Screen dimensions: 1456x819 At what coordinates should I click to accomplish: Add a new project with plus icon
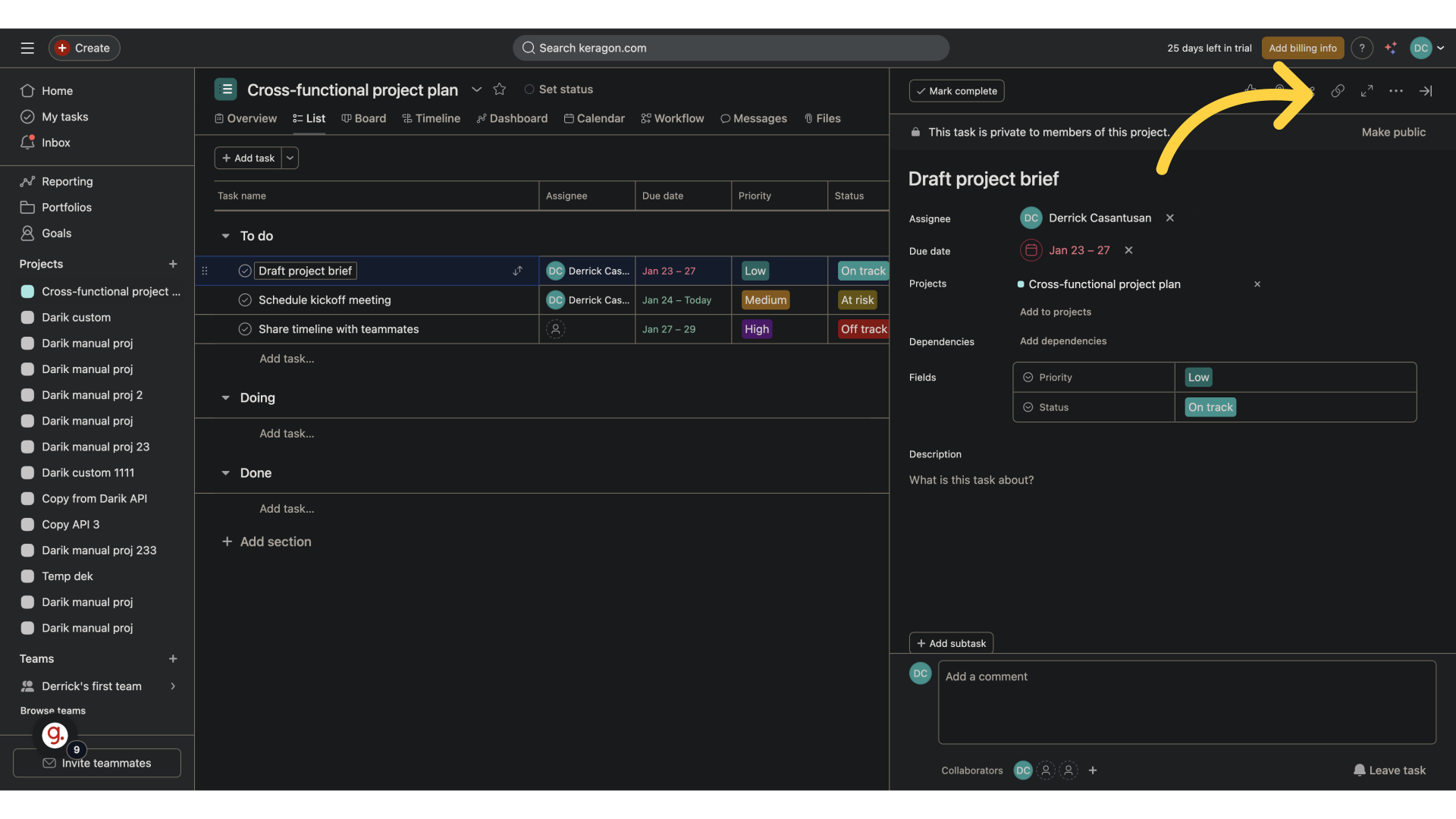(x=173, y=264)
